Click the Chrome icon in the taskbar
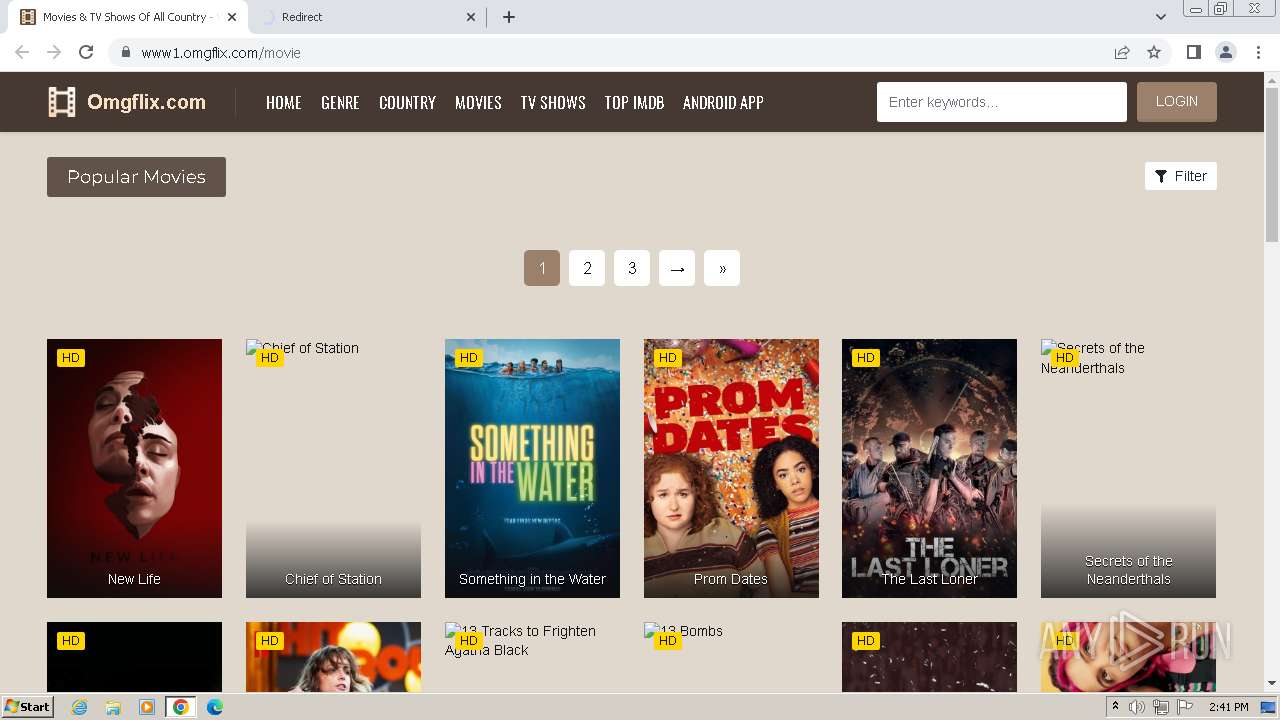This screenshot has height=720, width=1280. click(181, 707)
